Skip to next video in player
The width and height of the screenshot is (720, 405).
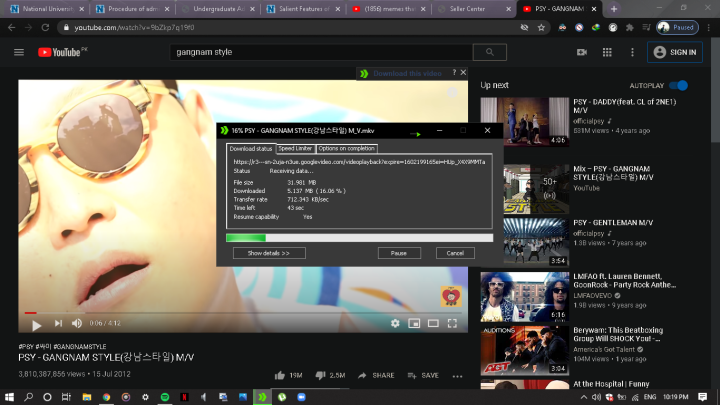click(58, 323)
